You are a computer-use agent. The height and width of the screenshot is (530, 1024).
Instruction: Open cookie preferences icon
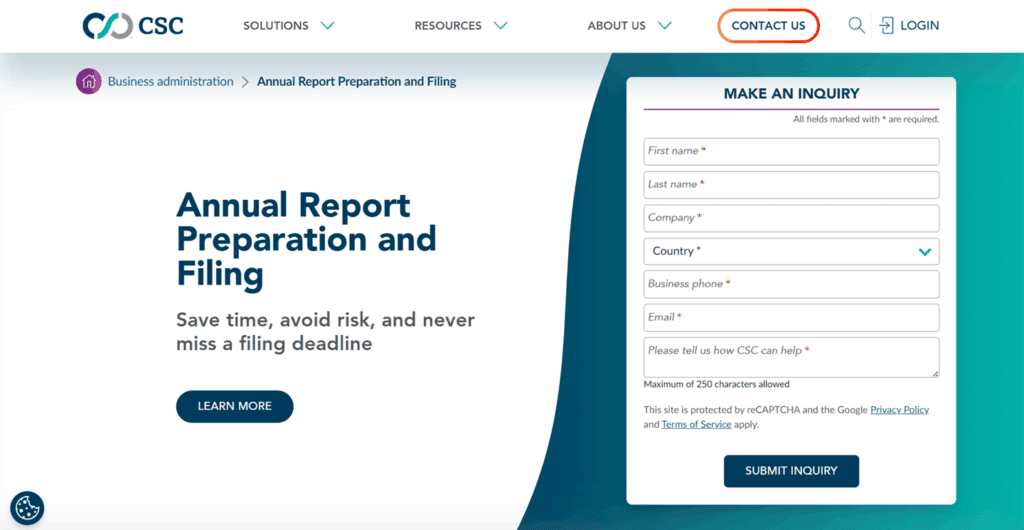27,508
